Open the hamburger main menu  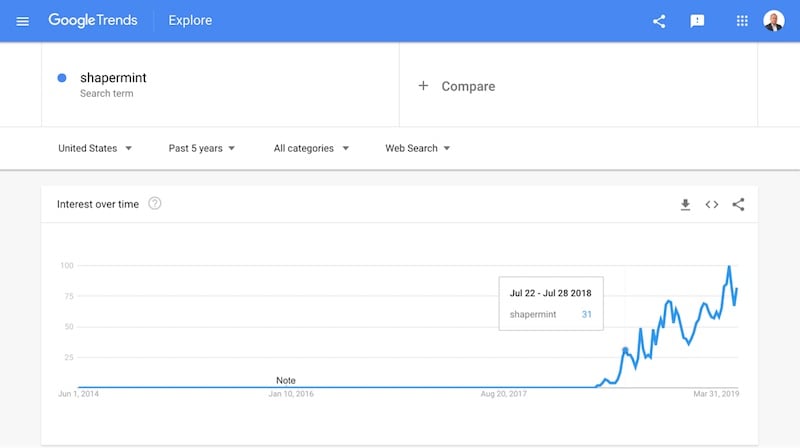click(22, 21)
